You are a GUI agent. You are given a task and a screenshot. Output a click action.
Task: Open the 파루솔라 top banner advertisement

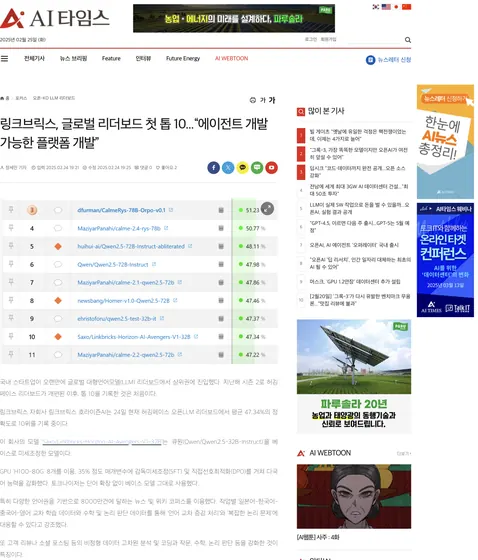(x=234, y=18)
